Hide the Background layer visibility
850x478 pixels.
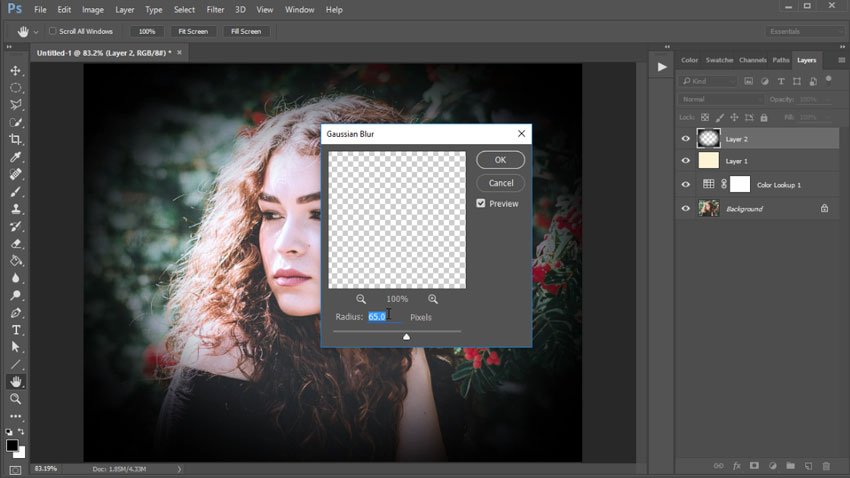click(685, 209)
